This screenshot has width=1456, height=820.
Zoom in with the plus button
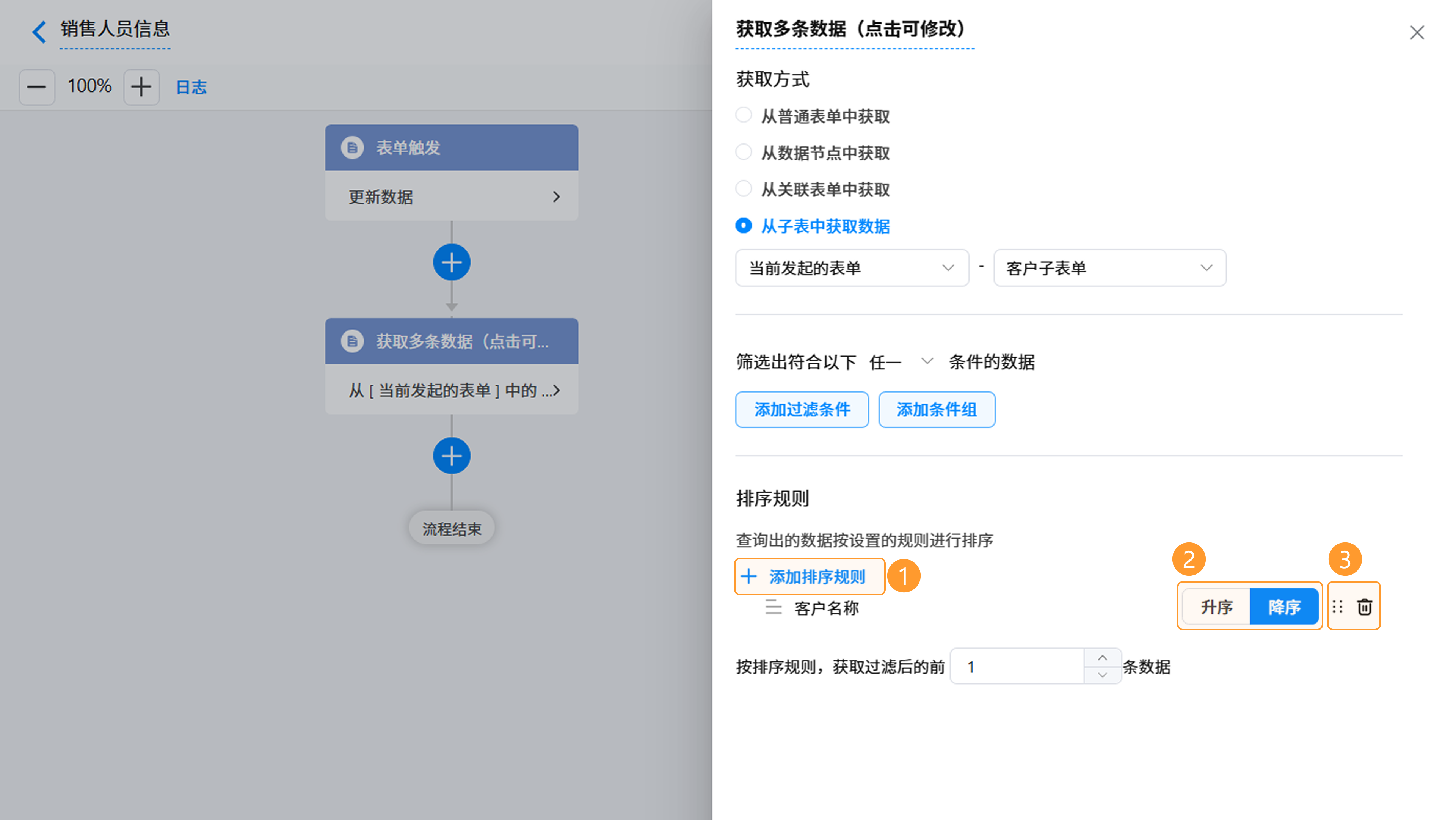(x=141, y=87)
